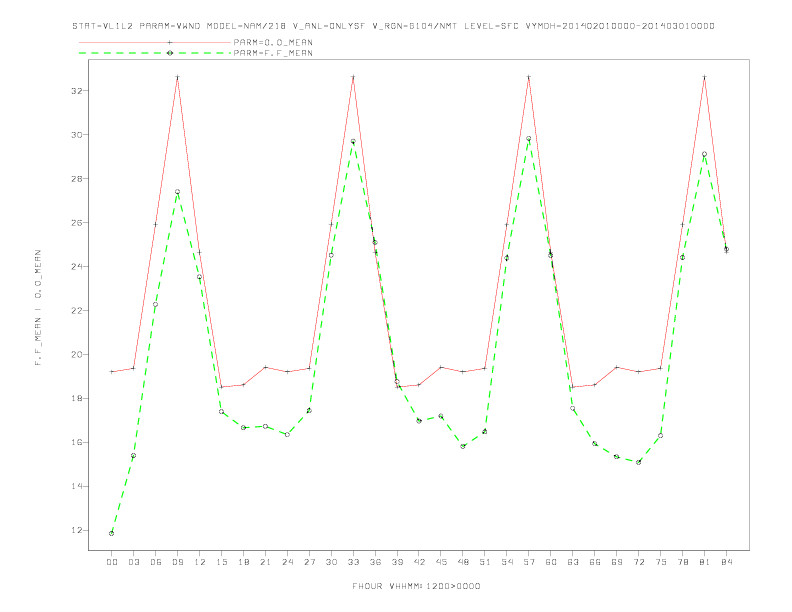Click red observed peak point at hour 81

(x=705, y=77)
